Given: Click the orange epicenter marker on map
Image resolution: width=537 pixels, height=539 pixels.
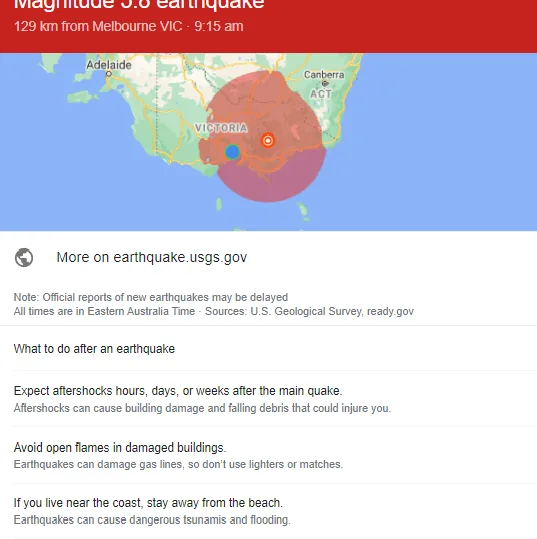Looking at the screenshot, I should (268, 140).
